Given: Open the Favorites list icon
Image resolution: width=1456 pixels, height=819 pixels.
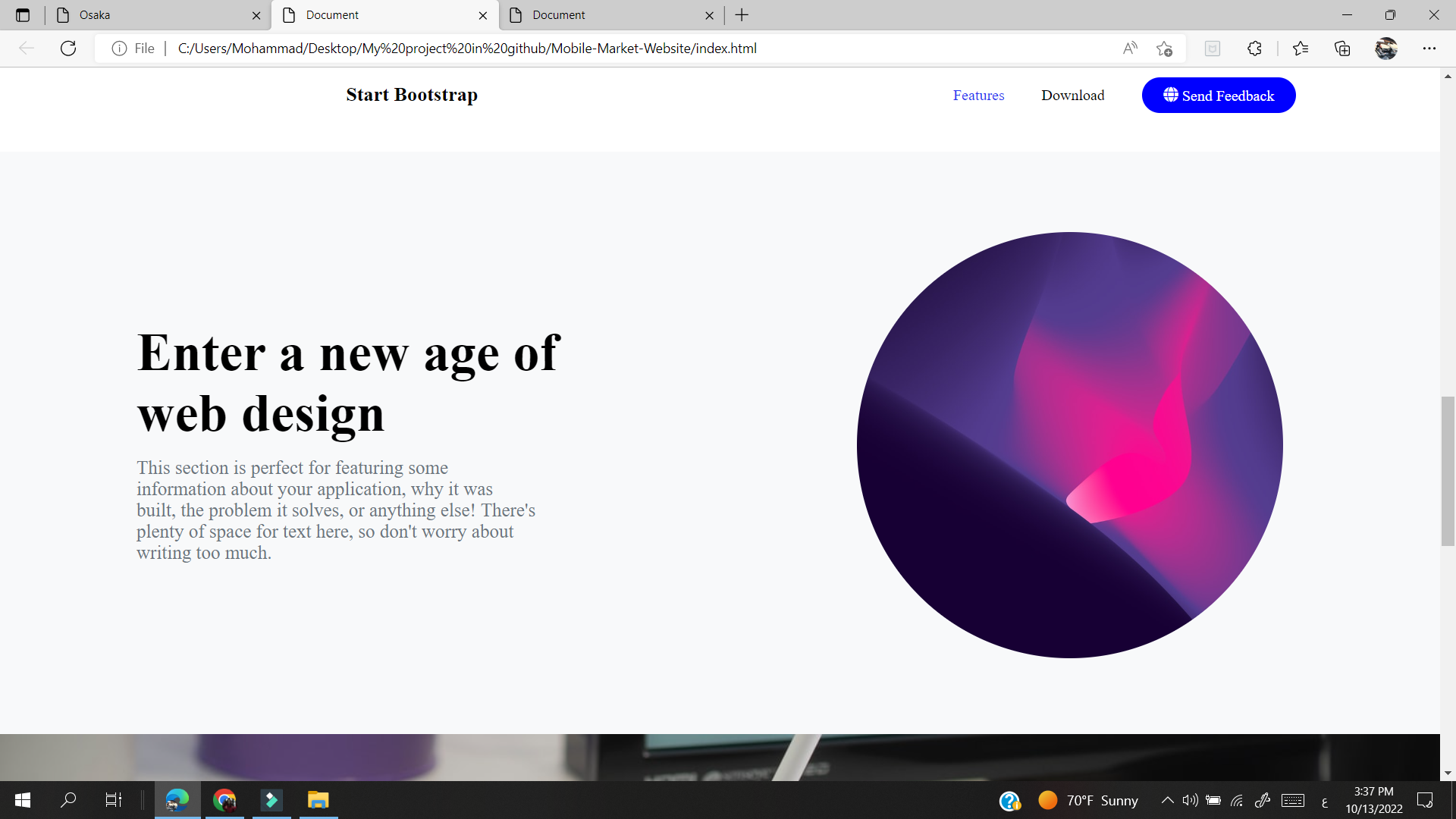Looking at the screenshot, I should pyautogui.click(x=1301, y=49).
